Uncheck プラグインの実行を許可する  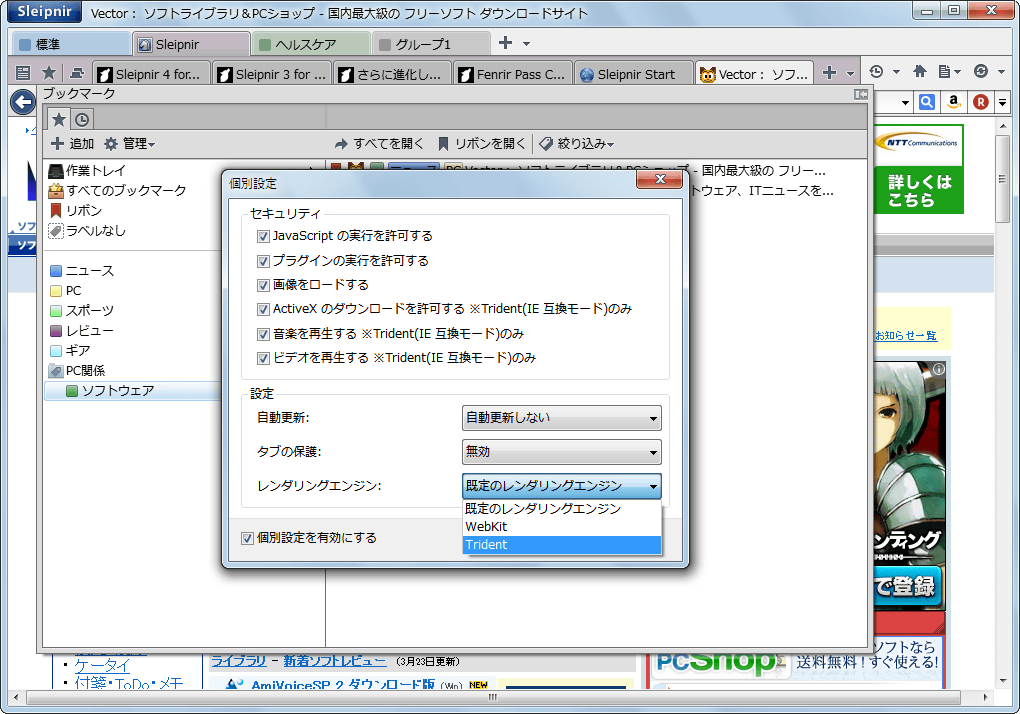pos(263,261)
